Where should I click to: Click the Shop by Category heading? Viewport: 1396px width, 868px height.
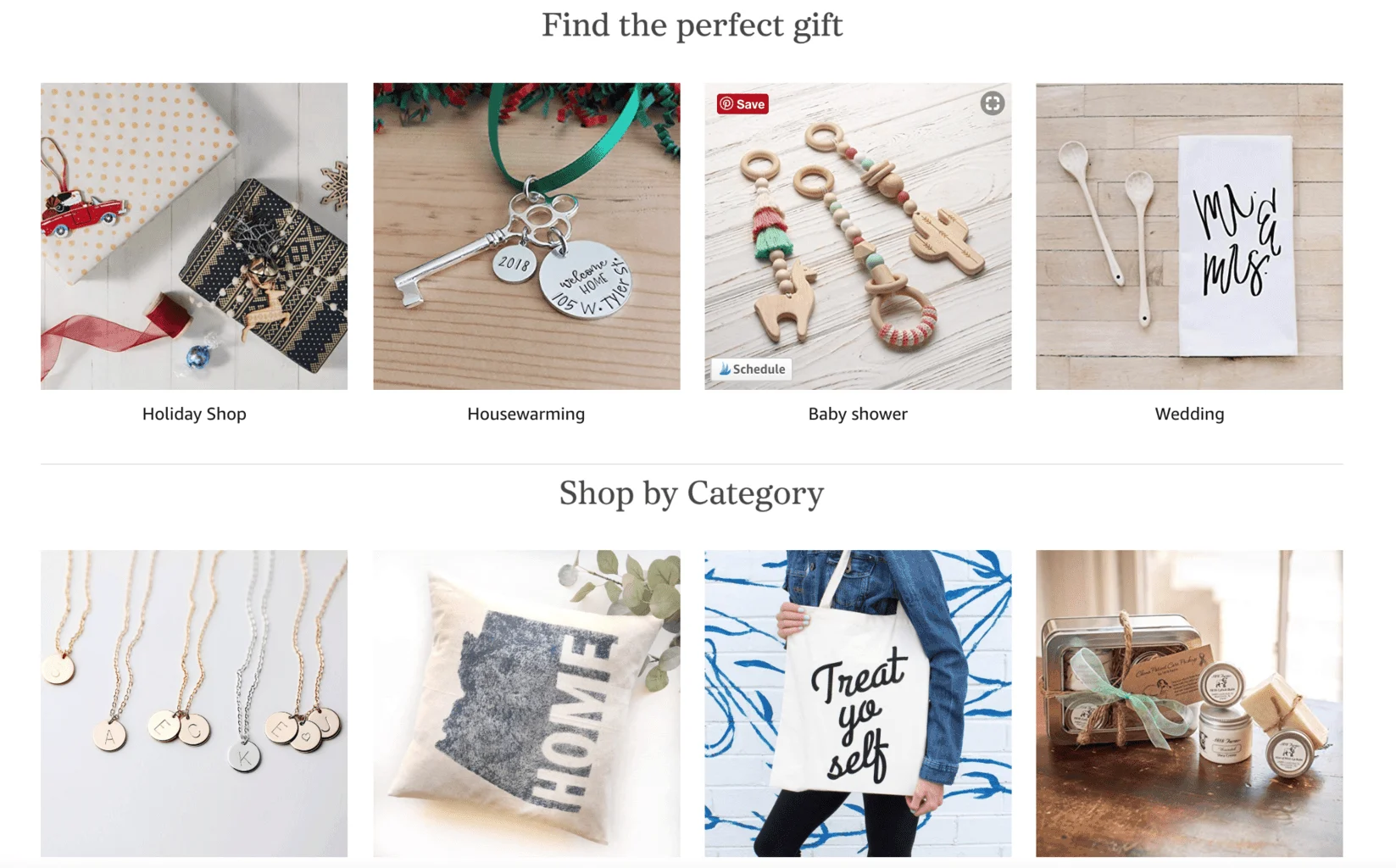click(692, 493)
